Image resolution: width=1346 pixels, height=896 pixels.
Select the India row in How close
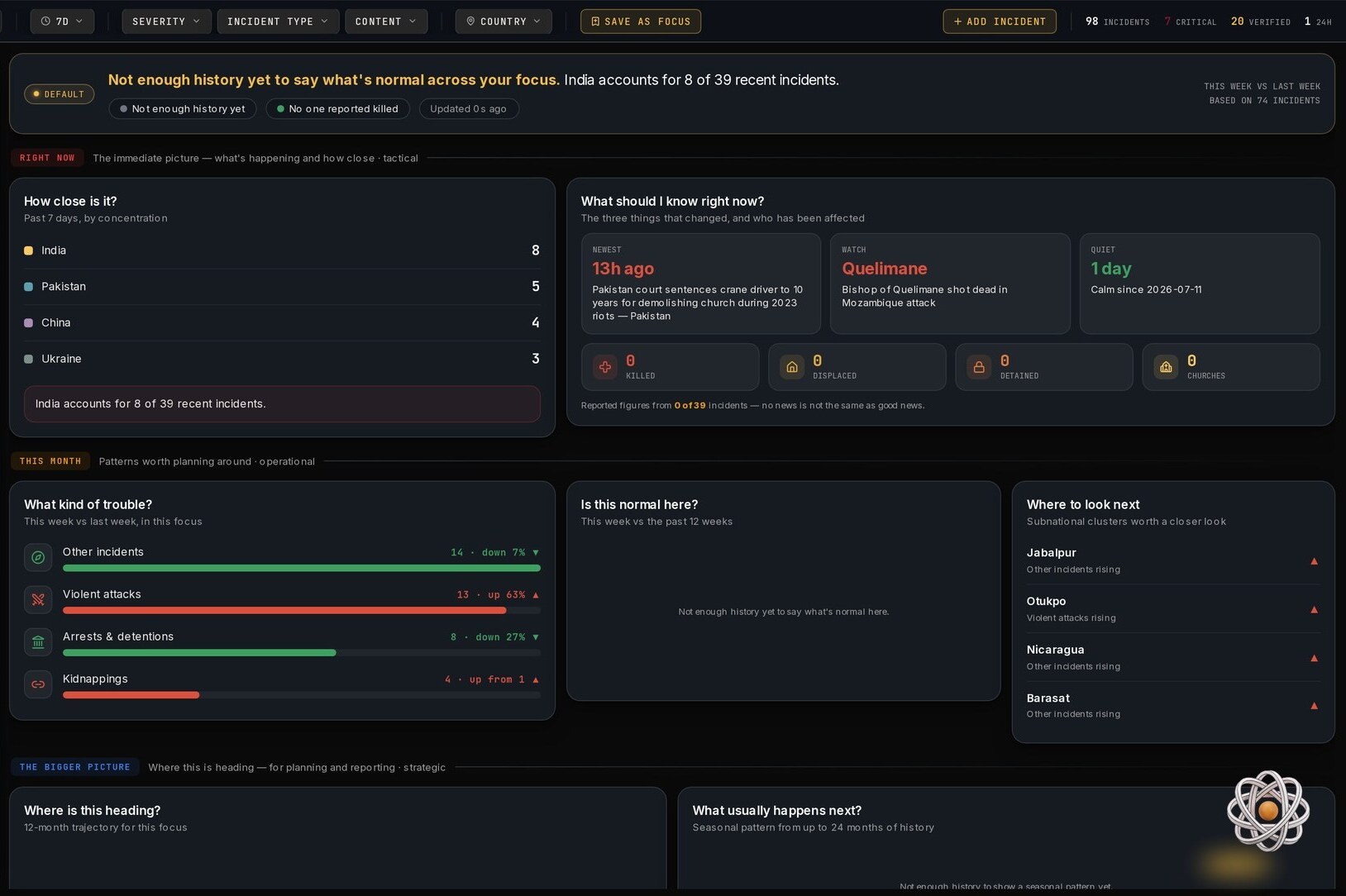[x=282, y=250]
